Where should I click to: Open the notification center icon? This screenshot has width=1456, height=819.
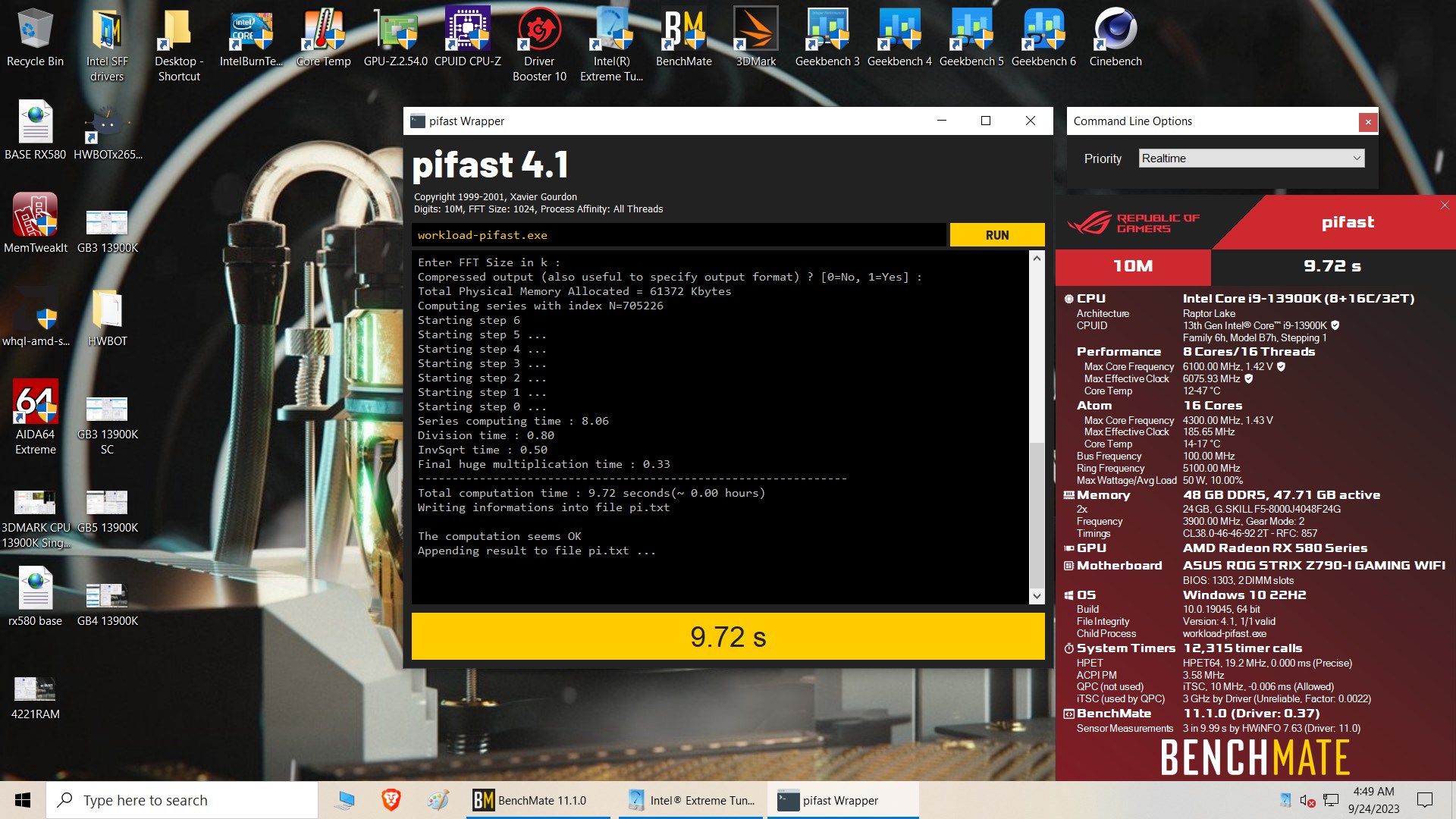[x=1425, y=800]
